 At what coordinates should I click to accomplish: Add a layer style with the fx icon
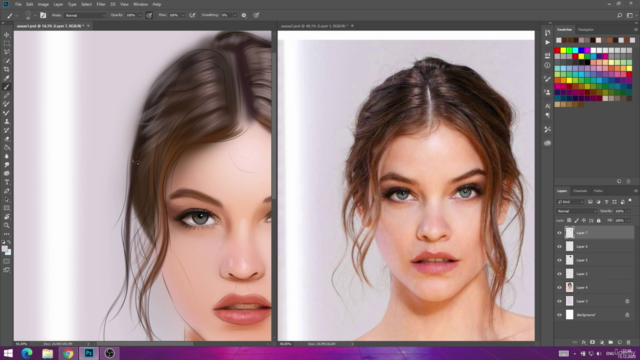[584, 342]
